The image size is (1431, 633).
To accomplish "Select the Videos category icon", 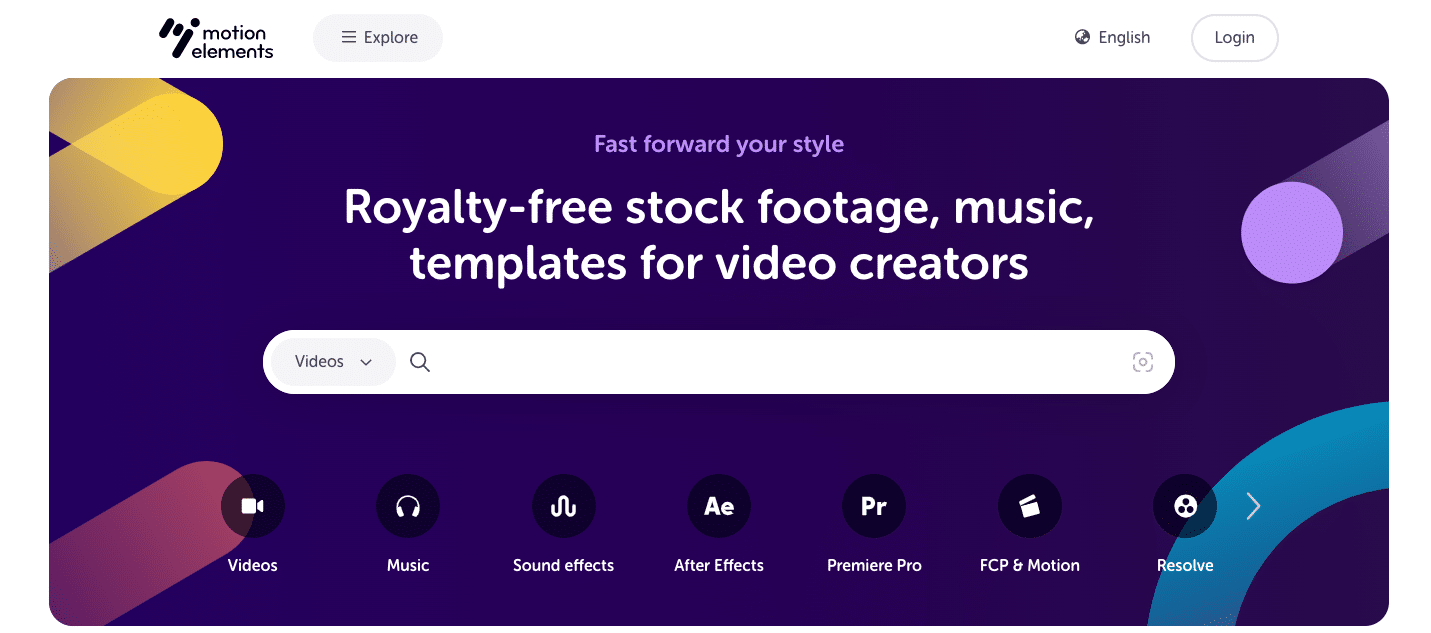I will (x=252, y=506).
